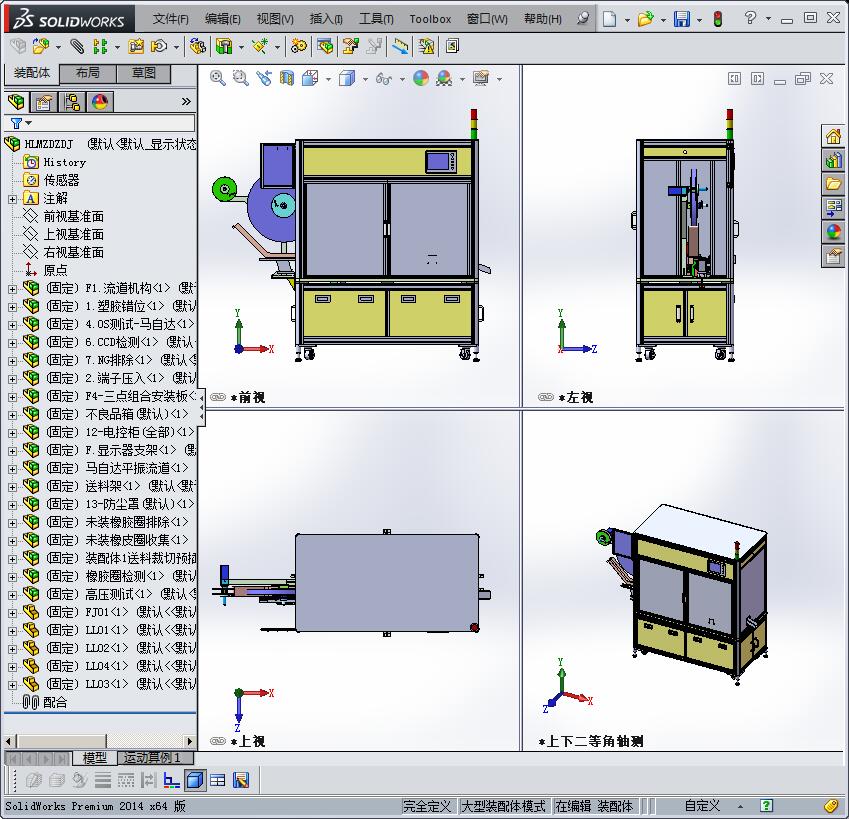Select the 配合 mates folder
Viewport: 849px width, 819px height.
(55, 702)
